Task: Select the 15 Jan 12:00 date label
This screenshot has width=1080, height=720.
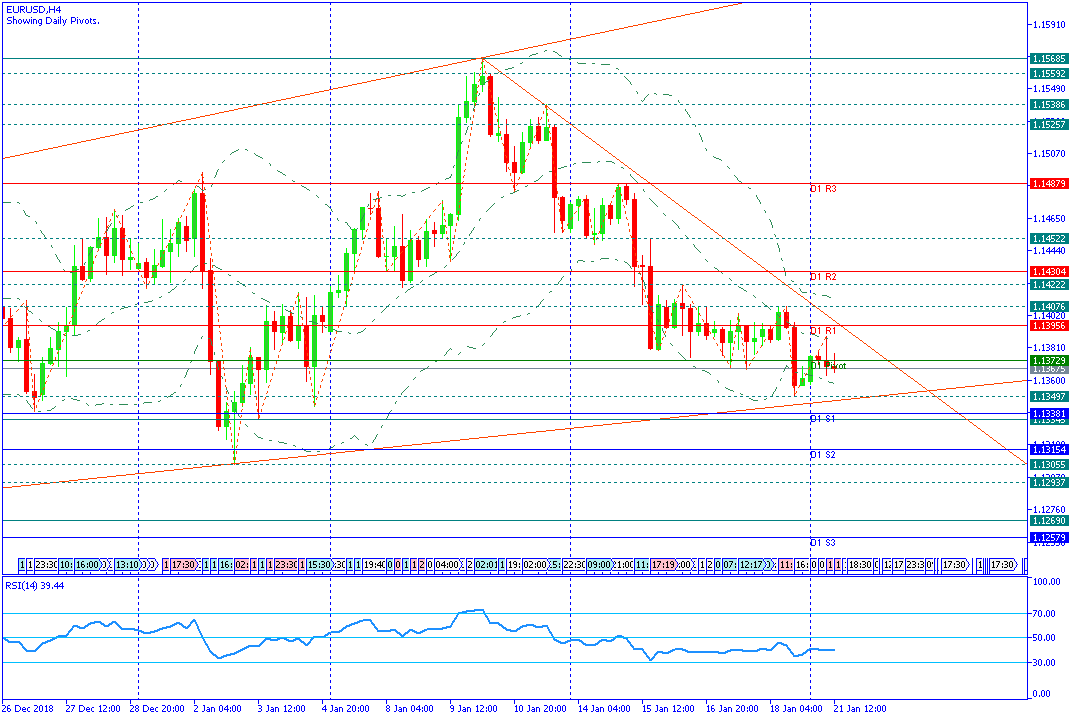Action: coord(666,708)
